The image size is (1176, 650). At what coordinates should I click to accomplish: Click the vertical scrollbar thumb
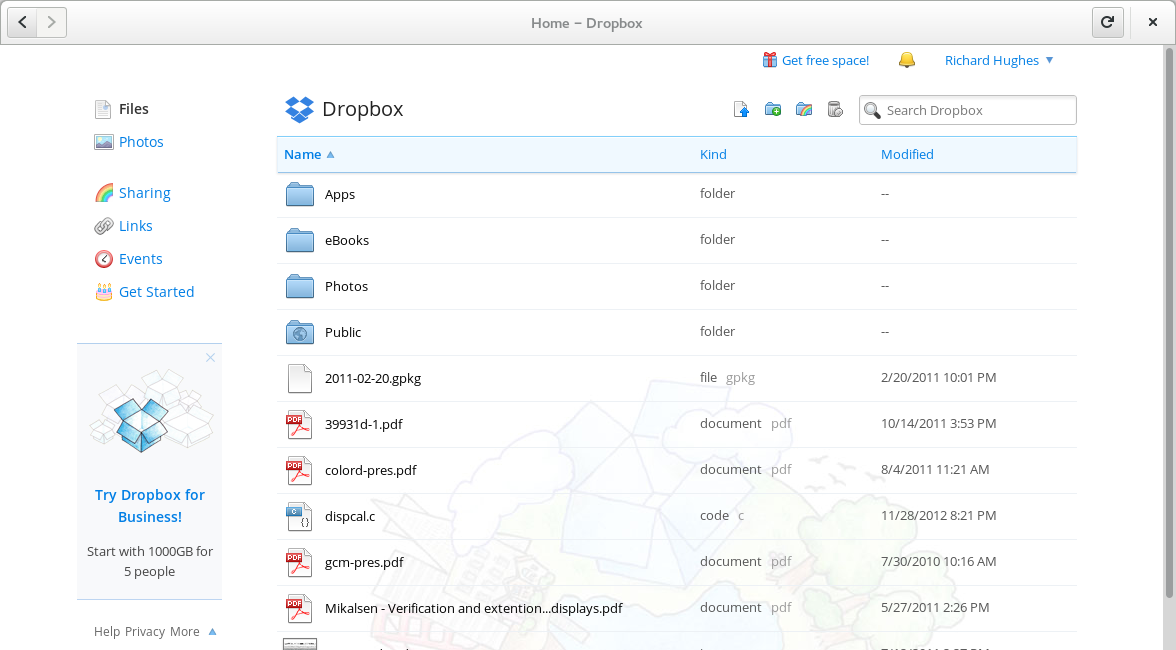click(x=1168, y=322)
